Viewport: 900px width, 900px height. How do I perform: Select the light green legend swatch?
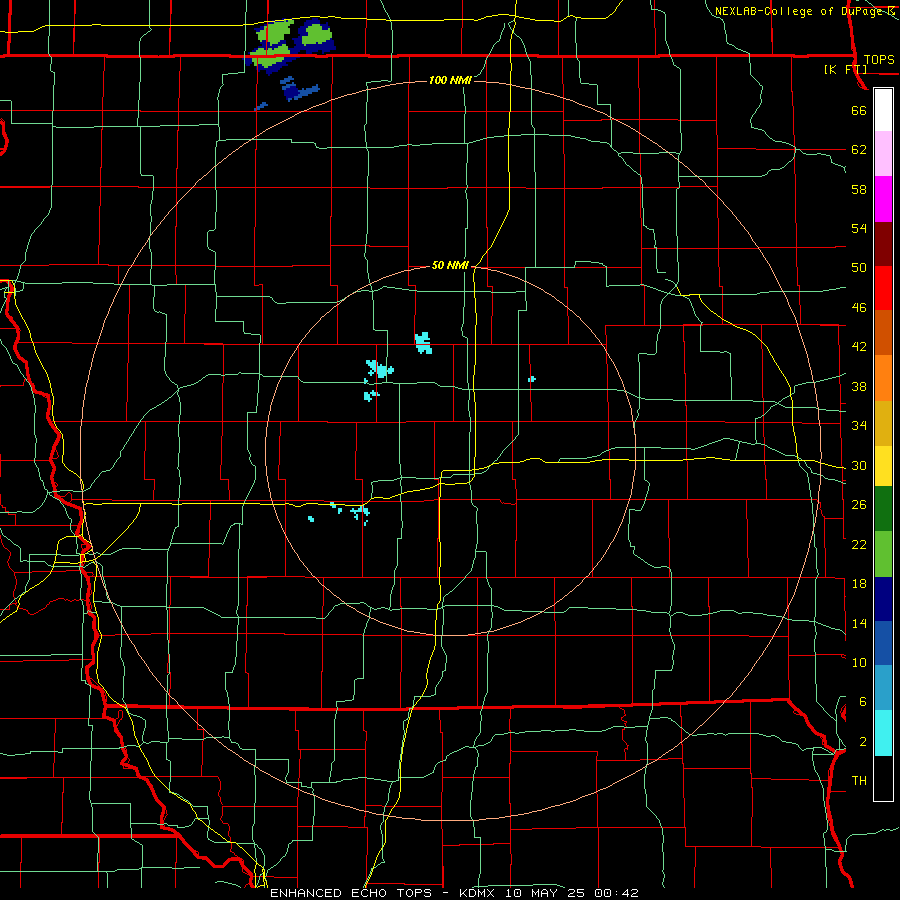click(x=883, y=554)
